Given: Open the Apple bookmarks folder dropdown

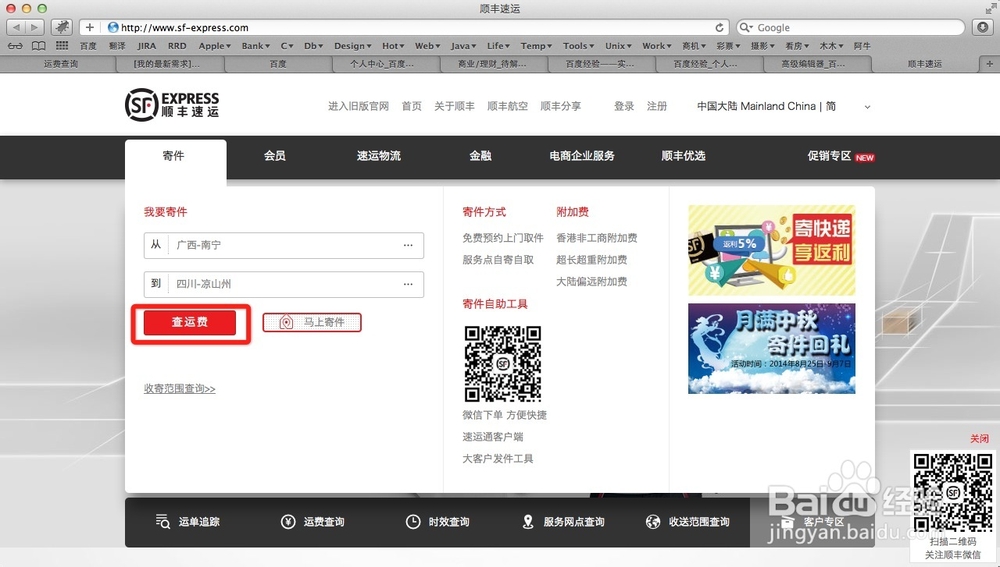Looking at the screenshot, I should click(215, 46).
